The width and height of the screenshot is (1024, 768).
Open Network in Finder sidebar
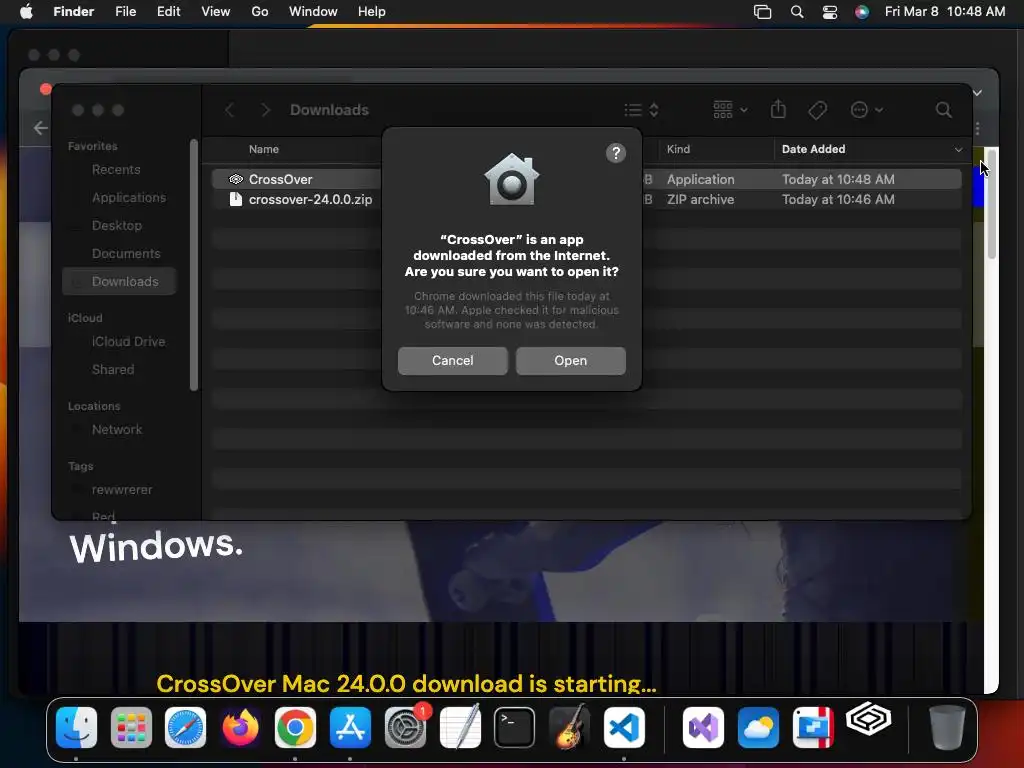(x=116, y=430)
